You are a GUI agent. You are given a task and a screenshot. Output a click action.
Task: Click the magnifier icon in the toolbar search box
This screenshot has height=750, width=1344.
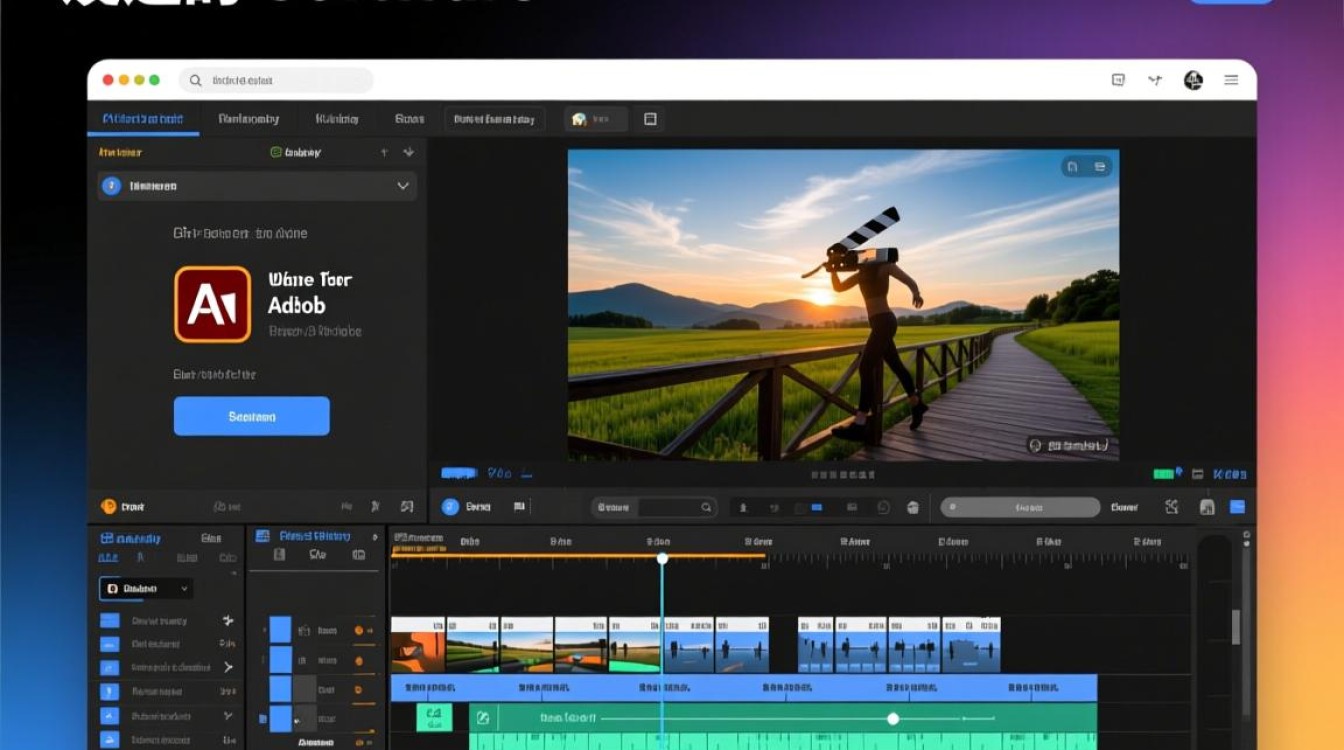[x=705, y=507]
